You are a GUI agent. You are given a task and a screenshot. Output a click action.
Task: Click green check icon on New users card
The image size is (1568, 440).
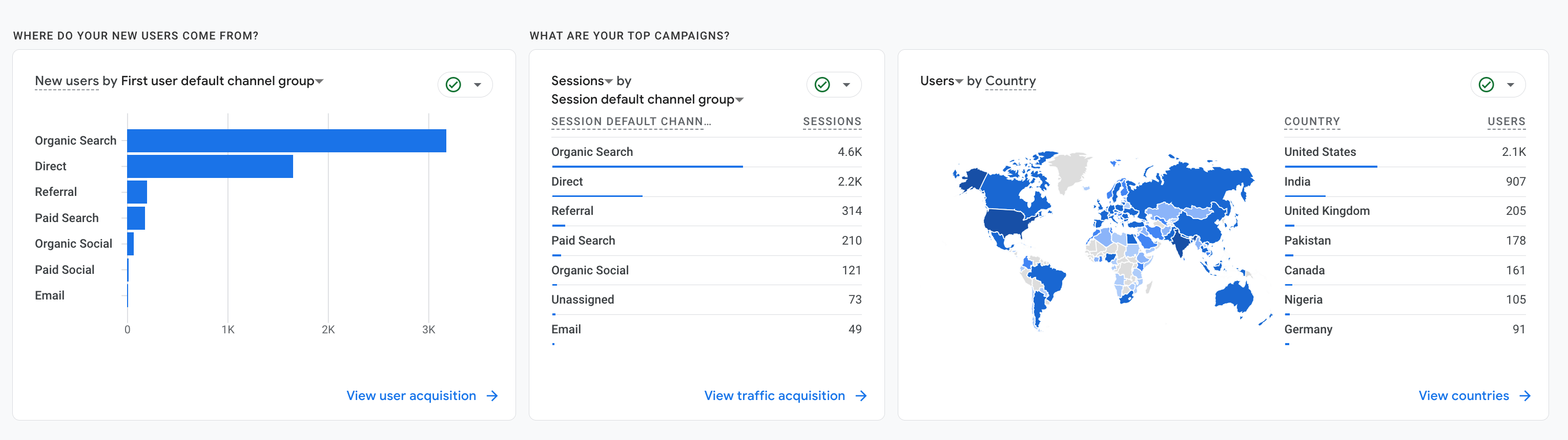click(x=453, y=85)
